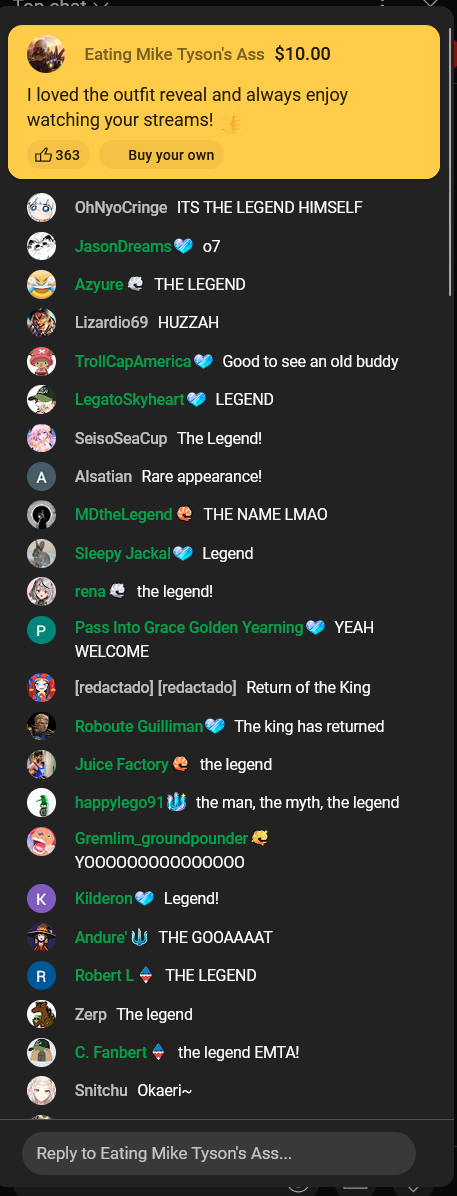Open Roboute Guilliman's username link
The height and width of the screenshot is (1196, 457).
tap(139, 727)
